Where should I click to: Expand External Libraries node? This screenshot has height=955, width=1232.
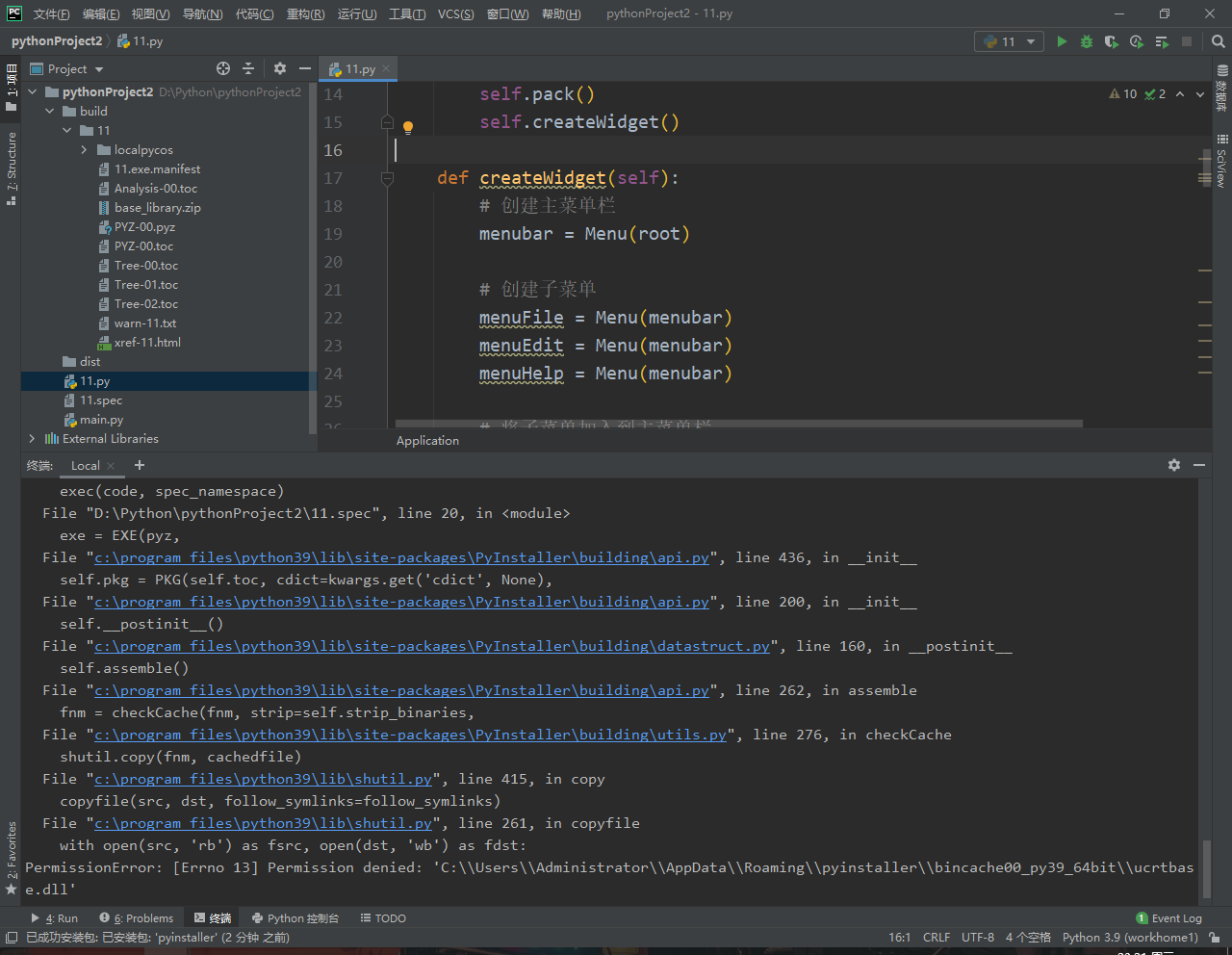pos(33,439)
